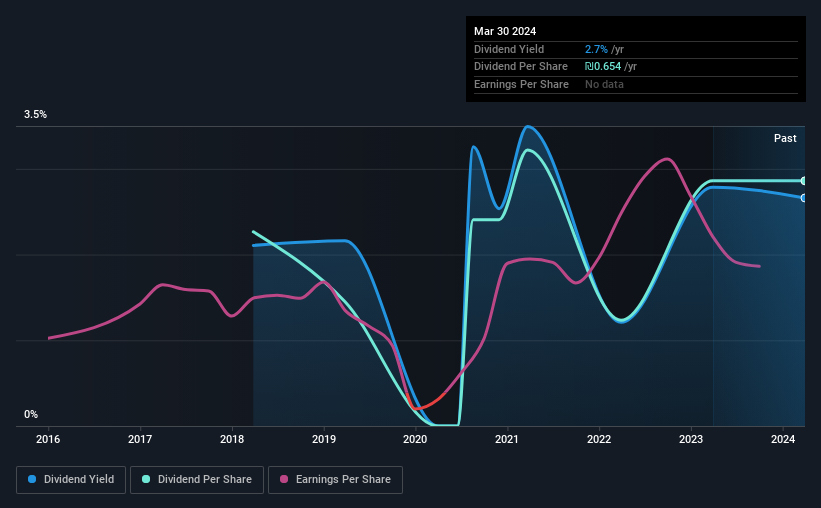Select the Dividend Yield endpoint marker
Viewport: 821px width, 508px height.
[x=803, y=198]
